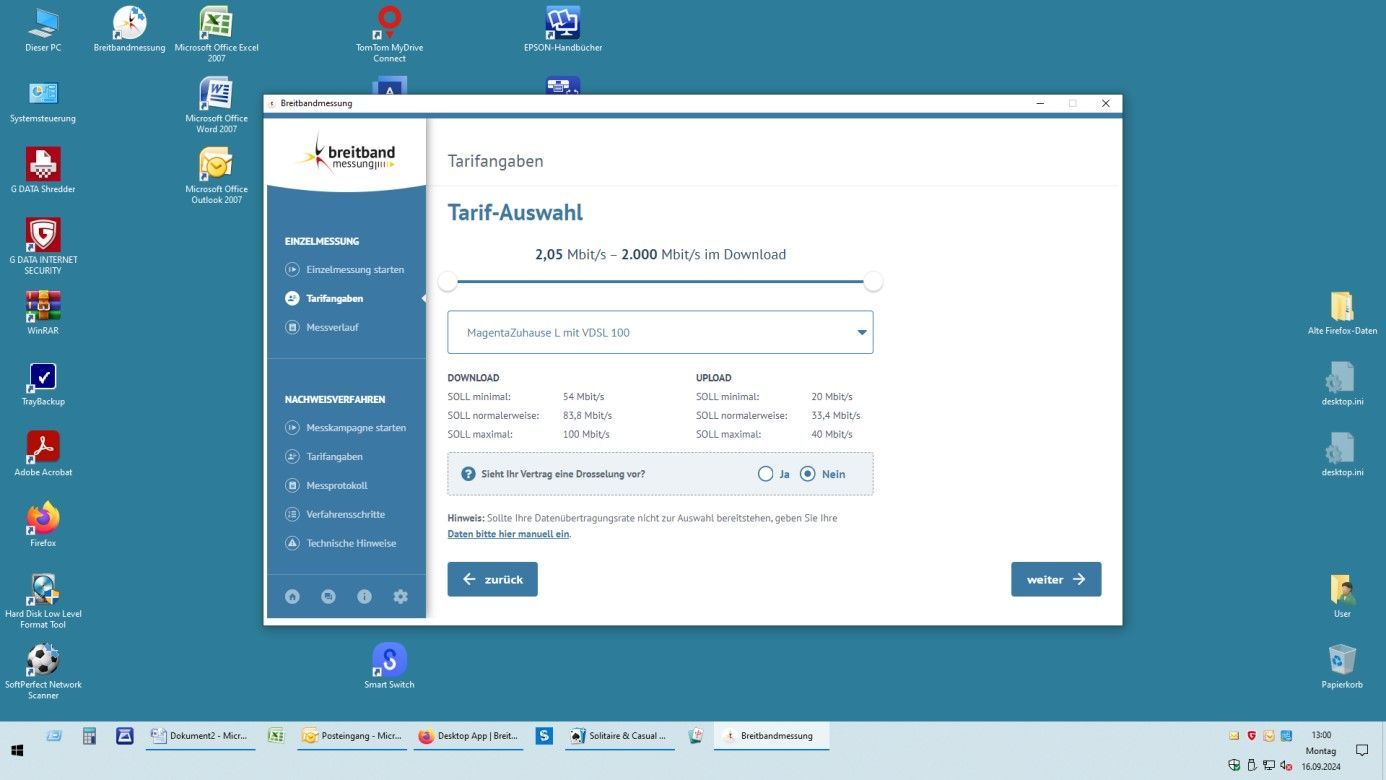Click the download 'SOLL maximal' value 100 Mbit/s
Viewport: 1386px width, 780px height.
[586, 434]
